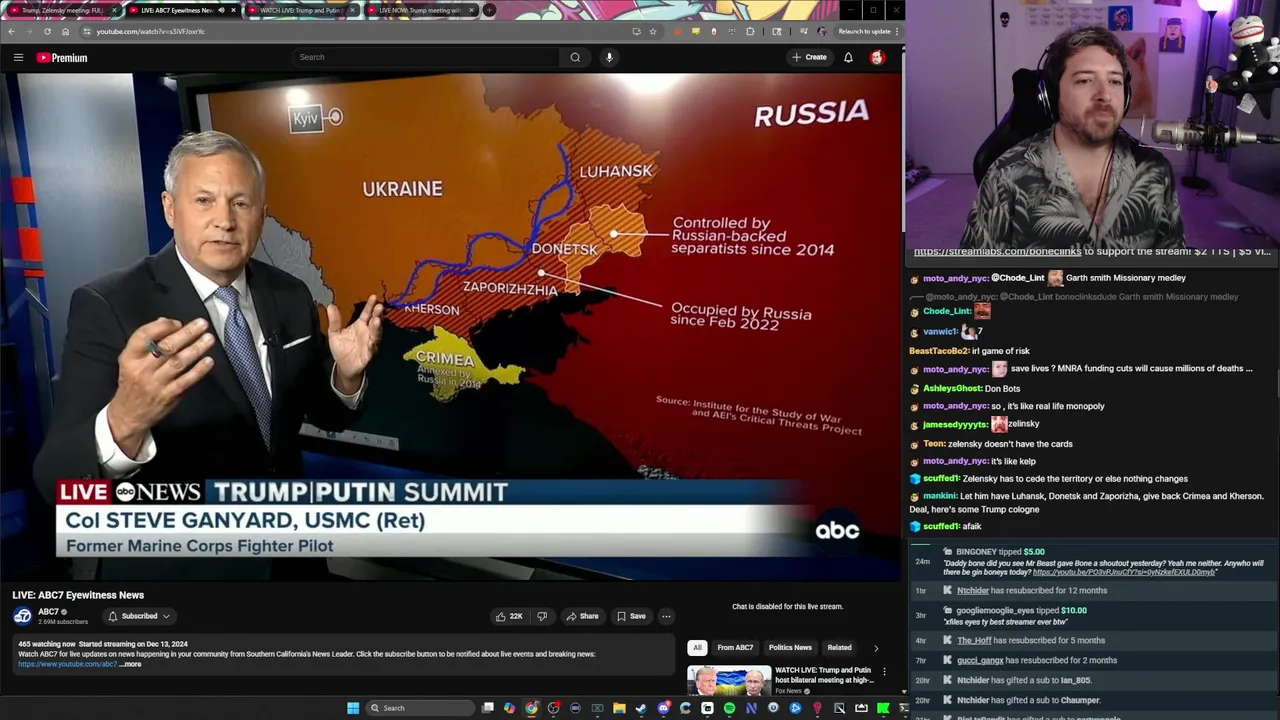Click the address bar URL youtube.com/watch

(x=150, y=31)
